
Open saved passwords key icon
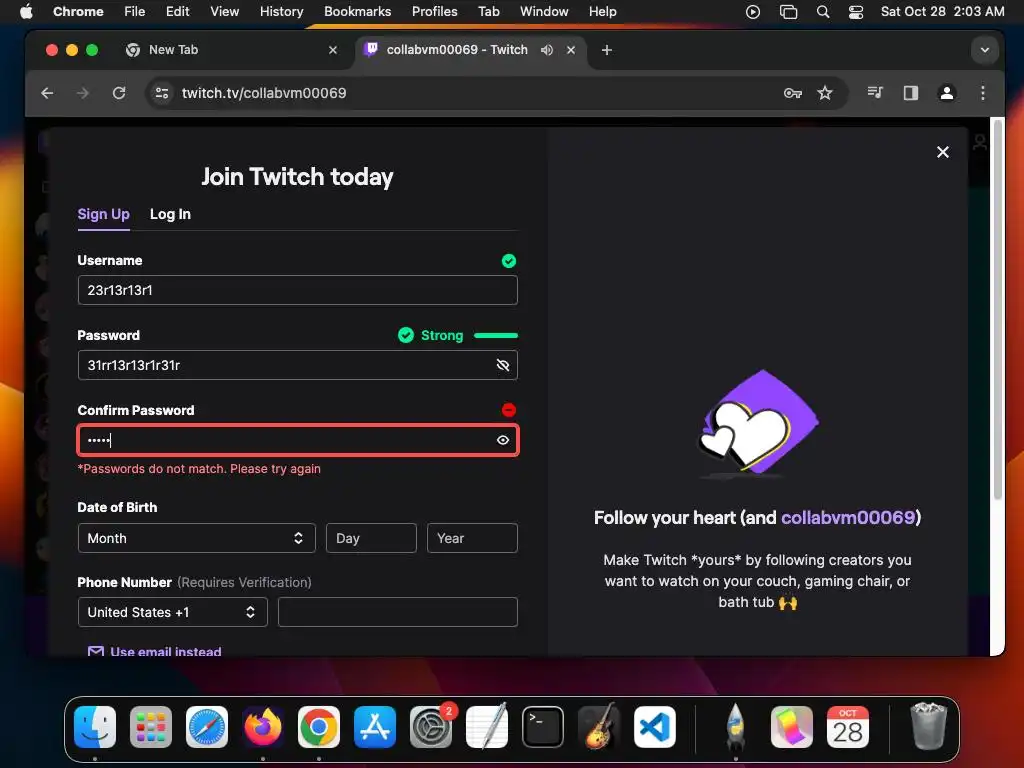pyautogui.click(x=792, y=93)
